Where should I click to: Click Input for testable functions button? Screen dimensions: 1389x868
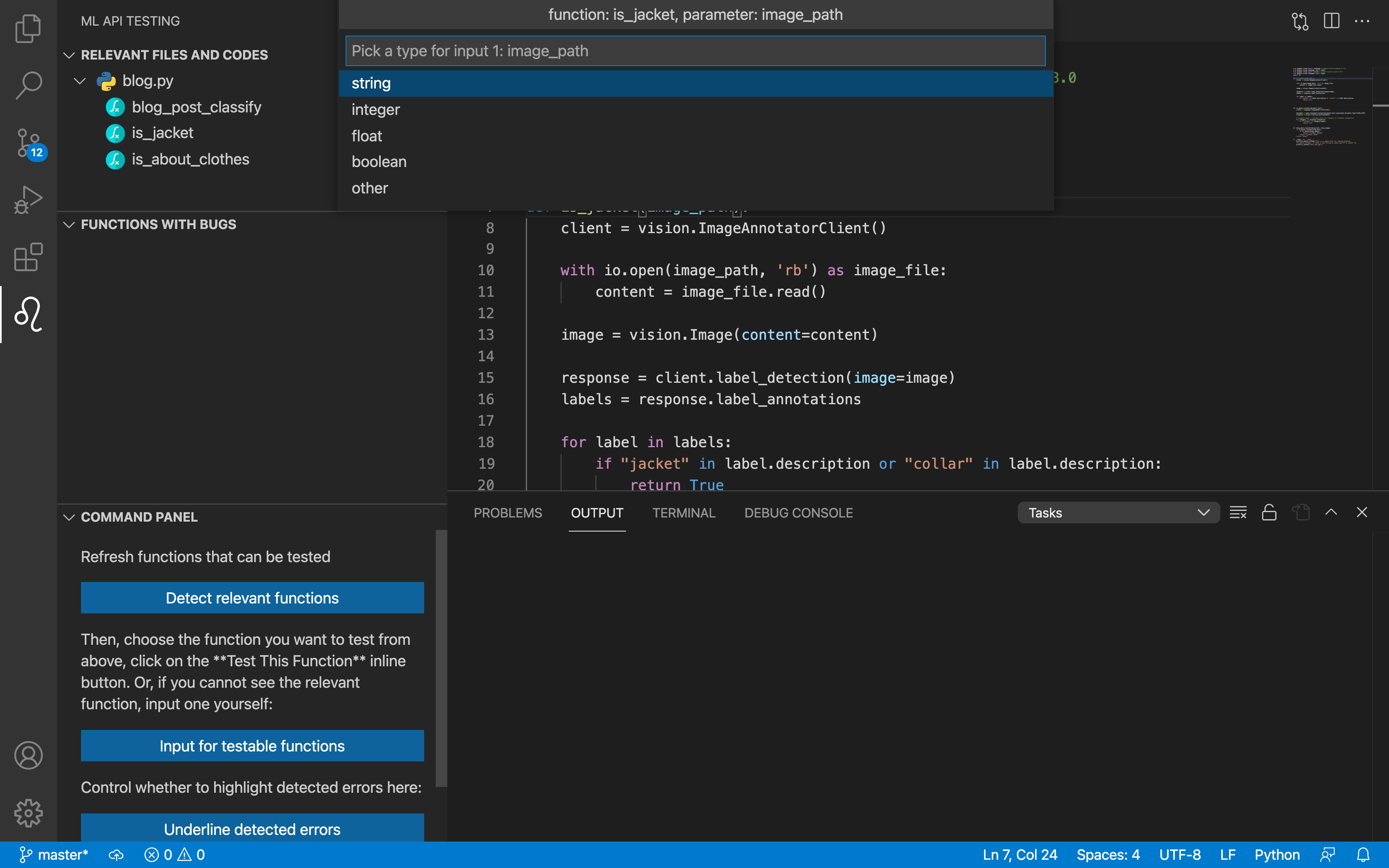coord(252,745)
